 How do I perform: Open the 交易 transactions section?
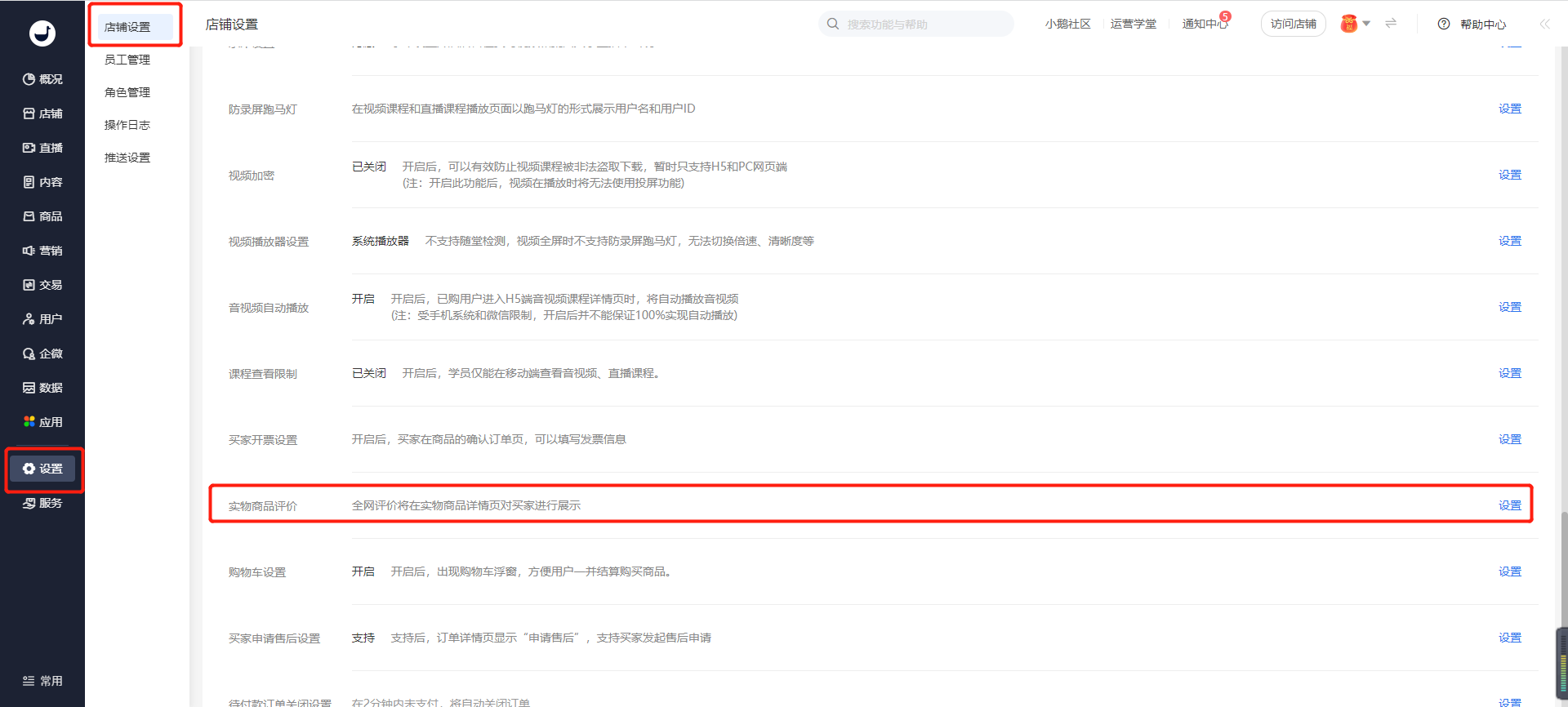42,285
